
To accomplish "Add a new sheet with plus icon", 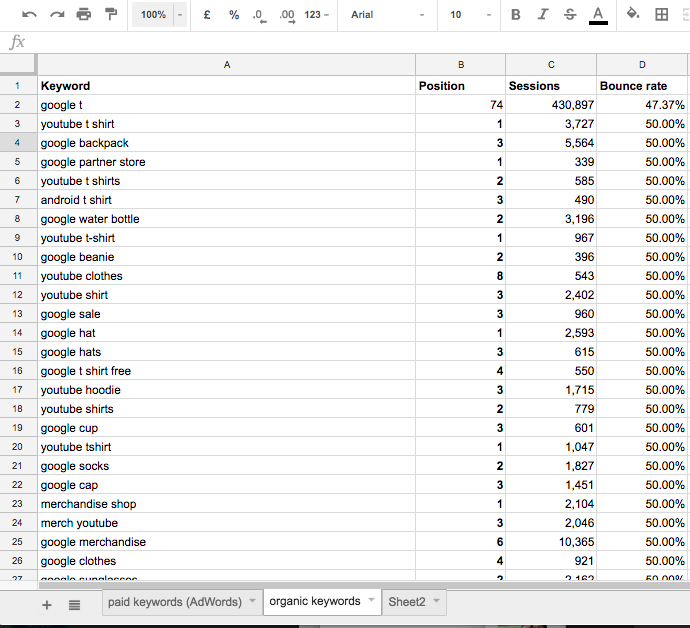I will coord(47,605).
